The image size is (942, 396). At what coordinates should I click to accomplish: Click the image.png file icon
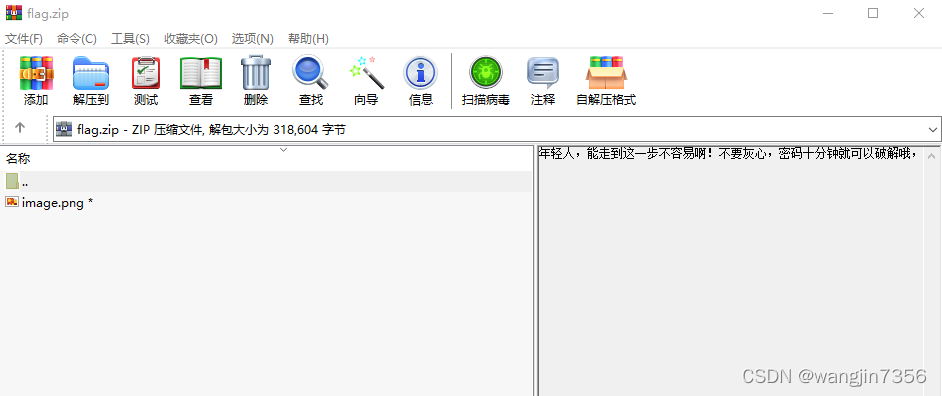12,202
